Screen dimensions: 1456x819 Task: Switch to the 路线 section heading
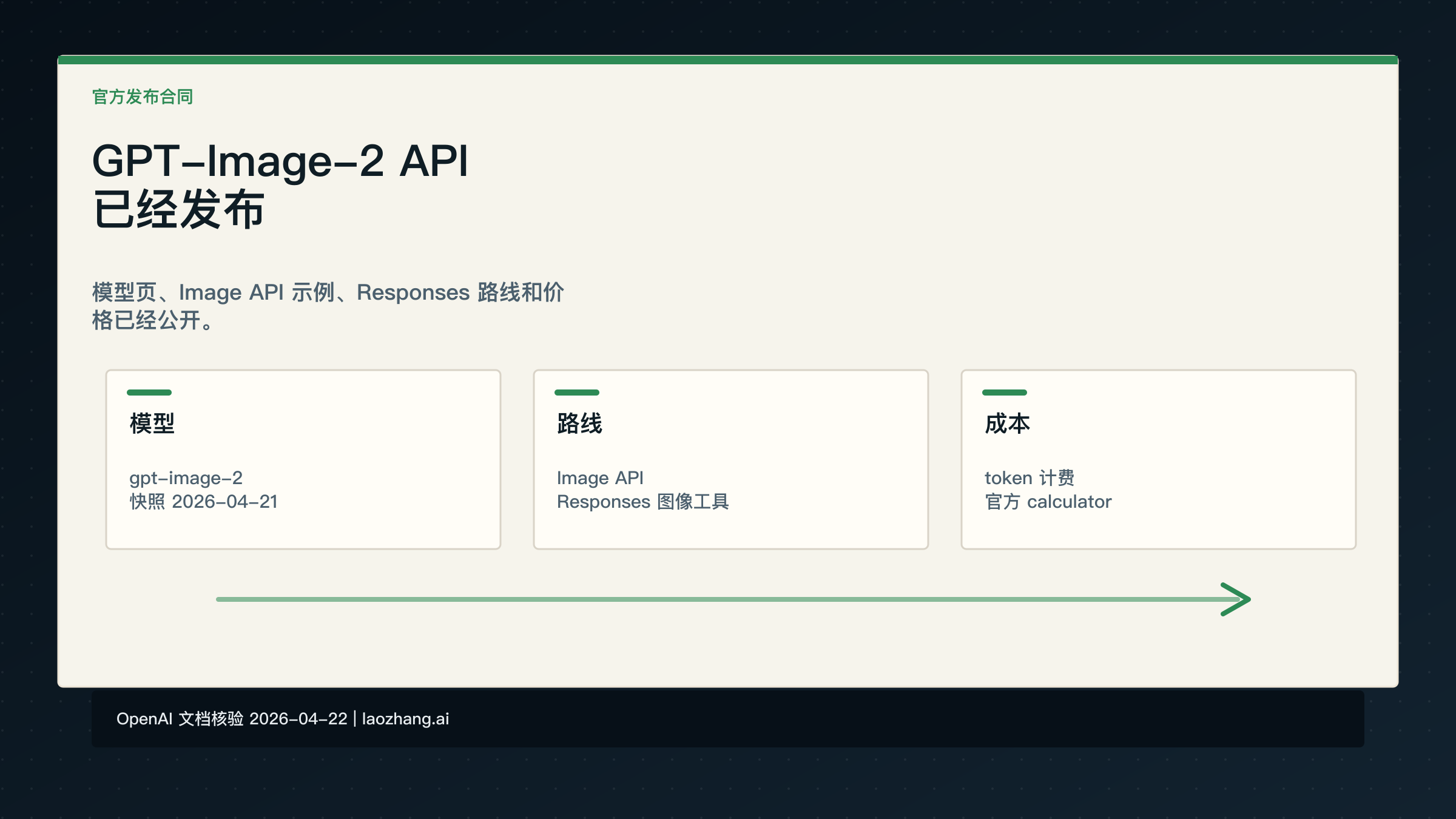coord(579,424)
